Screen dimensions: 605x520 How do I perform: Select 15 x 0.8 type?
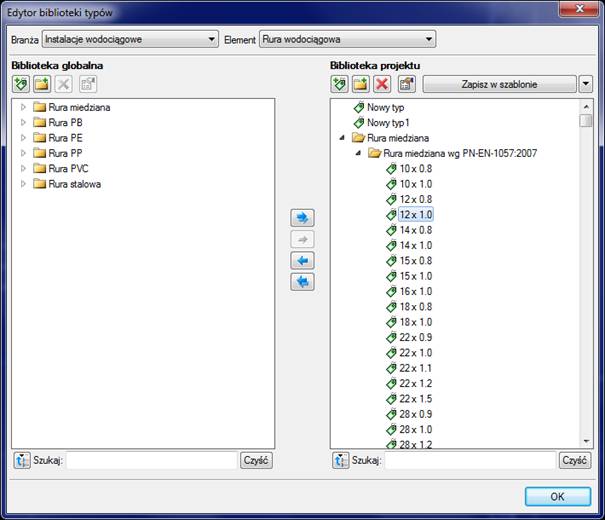[416, 261]
